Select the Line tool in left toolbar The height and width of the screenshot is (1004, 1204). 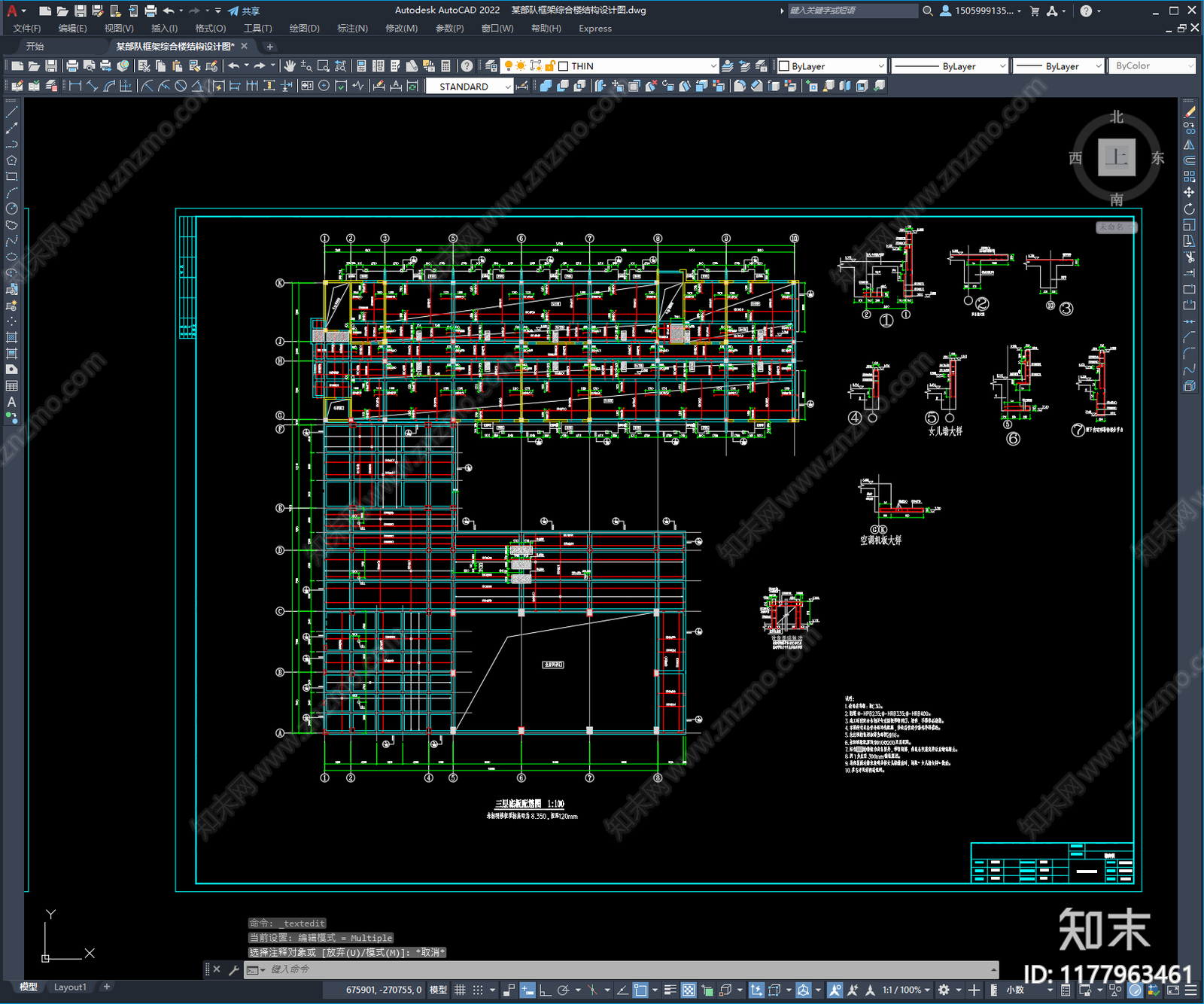(x=11, y=111)
